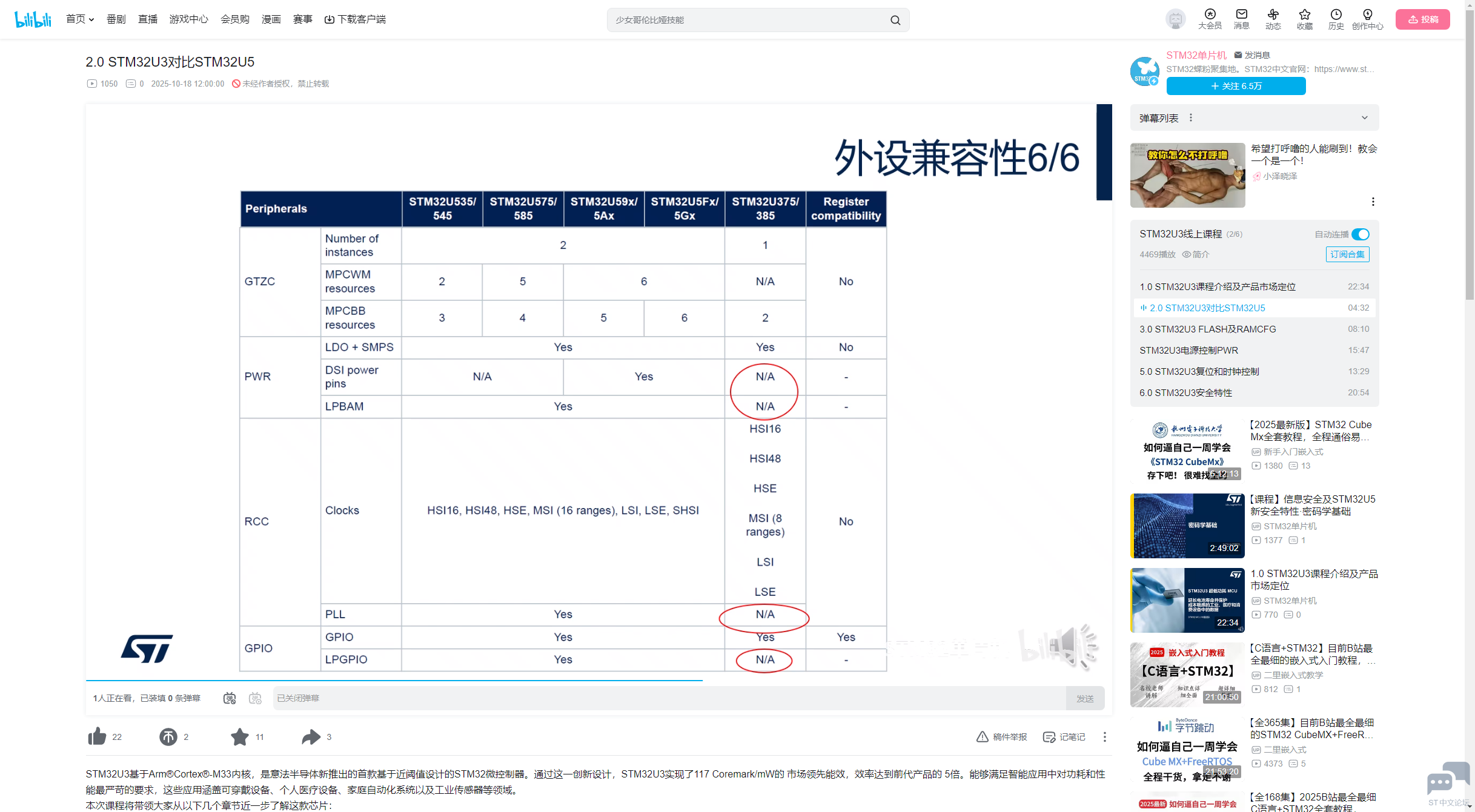
Task: Expand the 首页 dropdown menu
Action: click(x=80, y=19)
